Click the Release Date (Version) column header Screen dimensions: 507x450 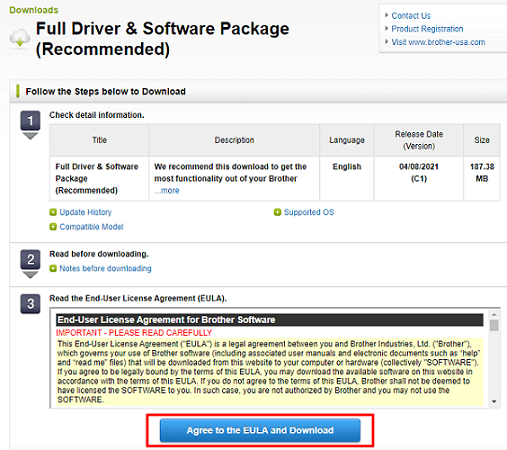click(x=419, y=140)
